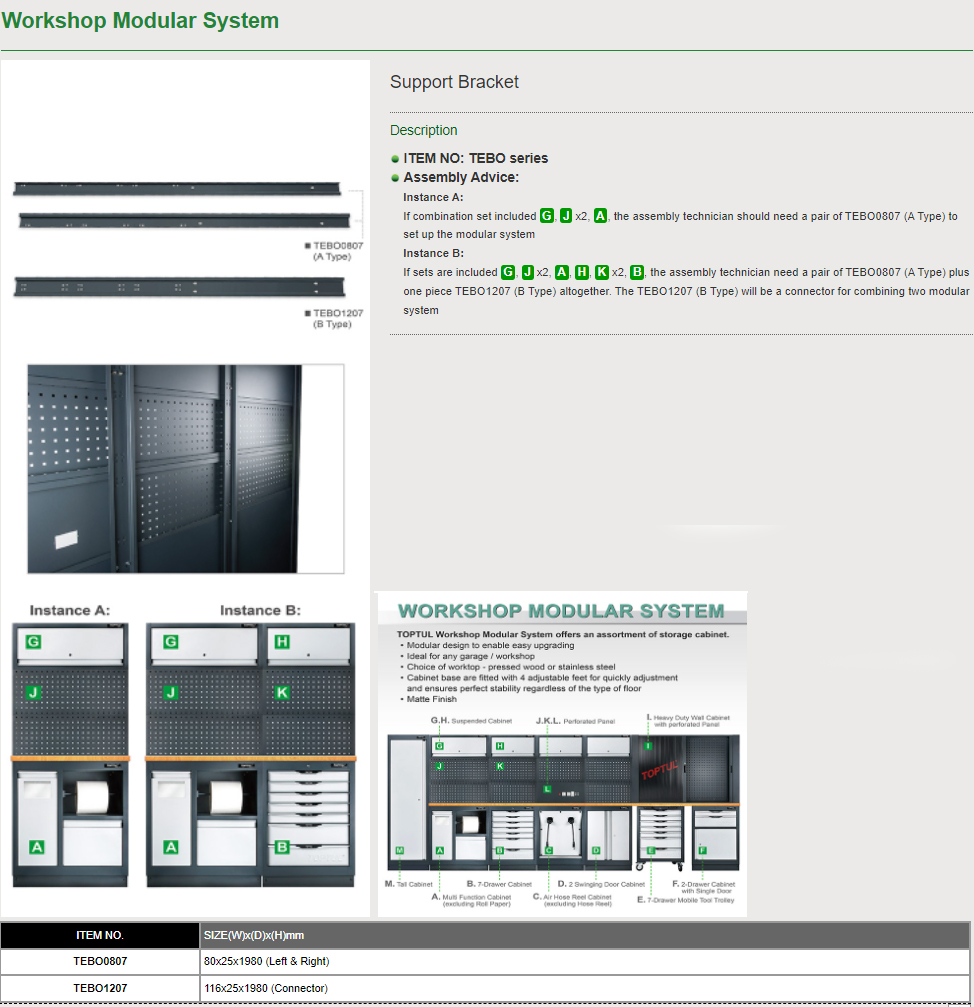The height and width of the screenshot is (1007, 974).
Task: Click the green H badge in Instance B text
Action: pos(582,272)
